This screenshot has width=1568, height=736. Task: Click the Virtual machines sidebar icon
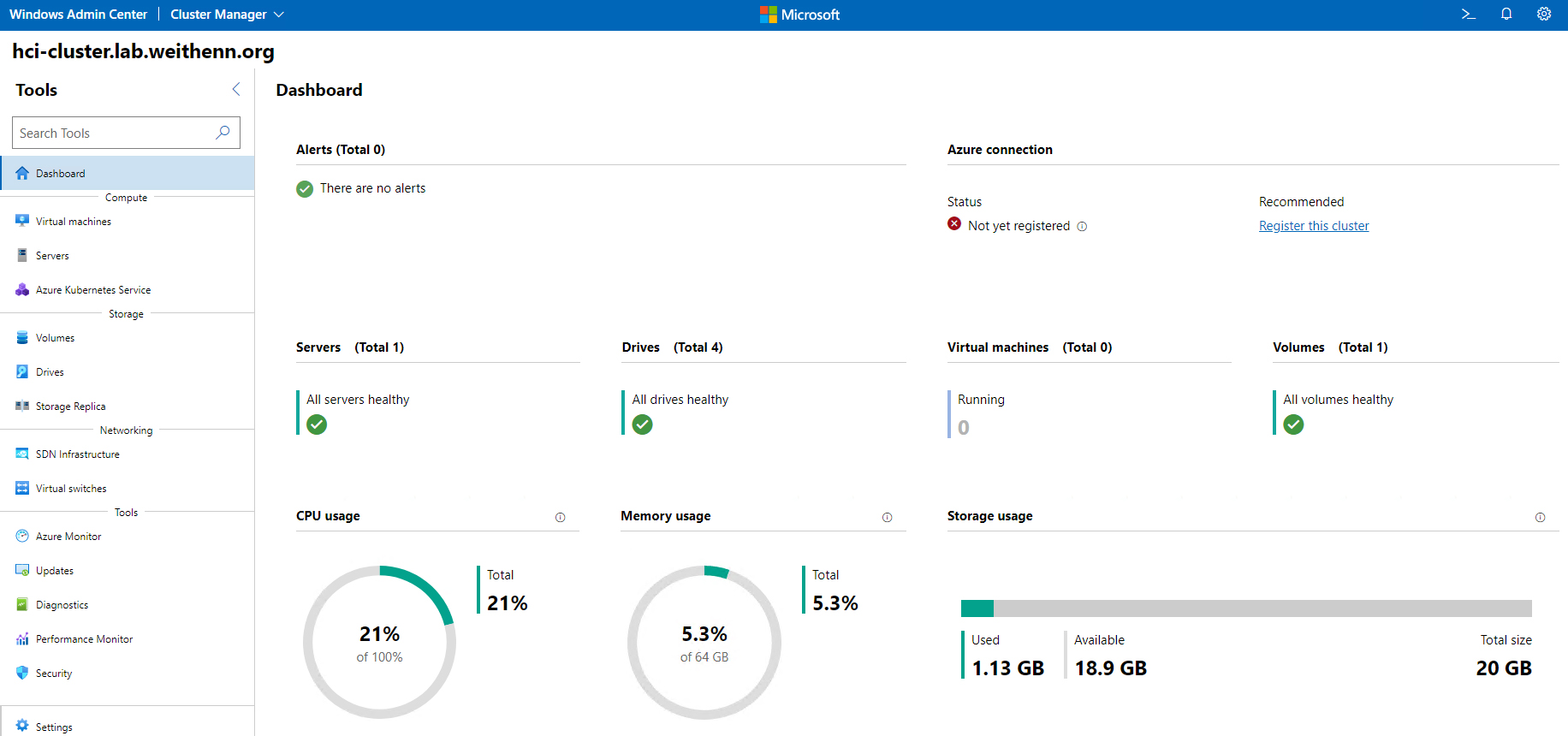pyautogui.click(x=22, y=221)
